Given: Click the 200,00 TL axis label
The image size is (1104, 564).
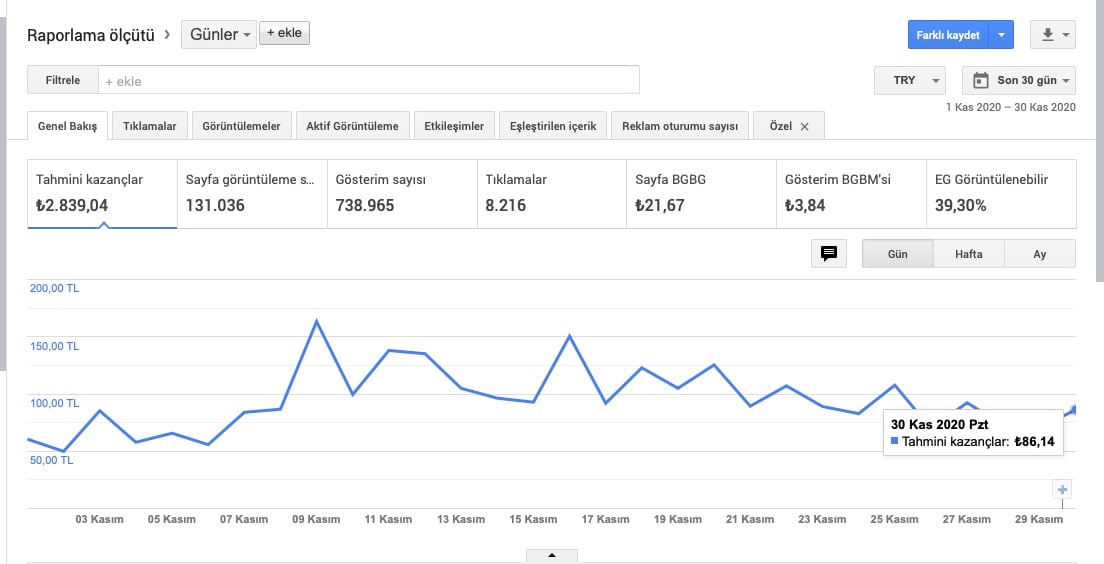Looking at the screenshot, I should pyautogui.click(x=54, y=288).
